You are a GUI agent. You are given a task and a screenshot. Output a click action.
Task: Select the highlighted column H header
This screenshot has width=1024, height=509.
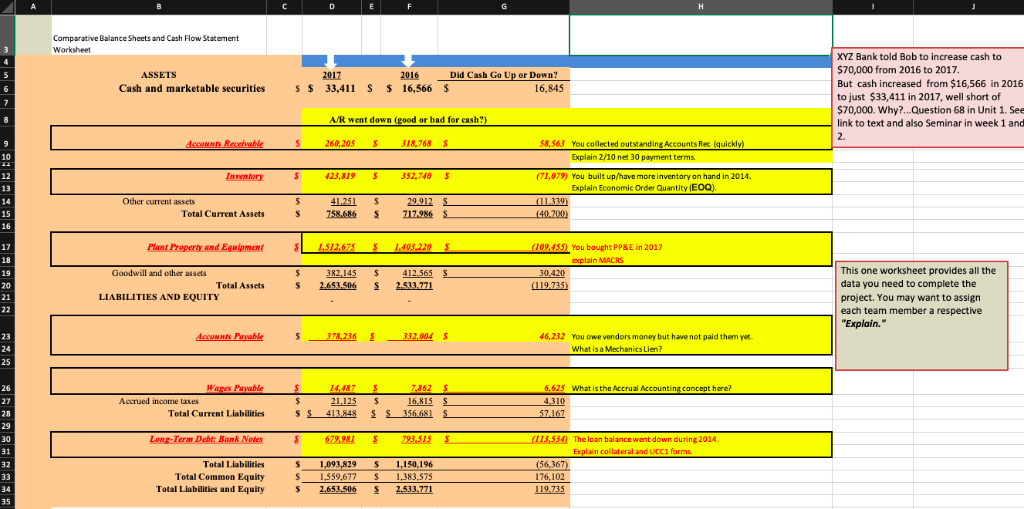(701, 5)
